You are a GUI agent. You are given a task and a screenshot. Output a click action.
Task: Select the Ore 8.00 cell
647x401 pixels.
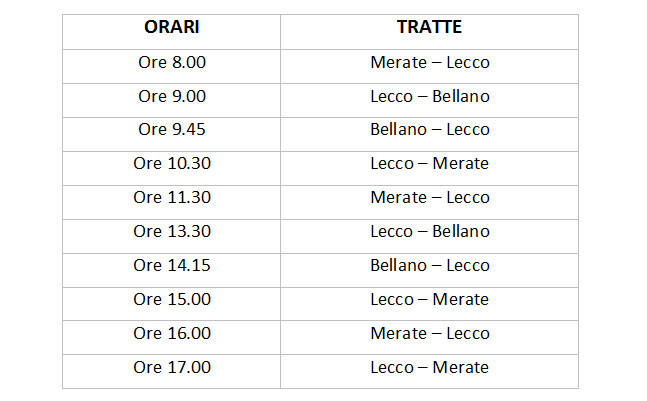(171, 62)
